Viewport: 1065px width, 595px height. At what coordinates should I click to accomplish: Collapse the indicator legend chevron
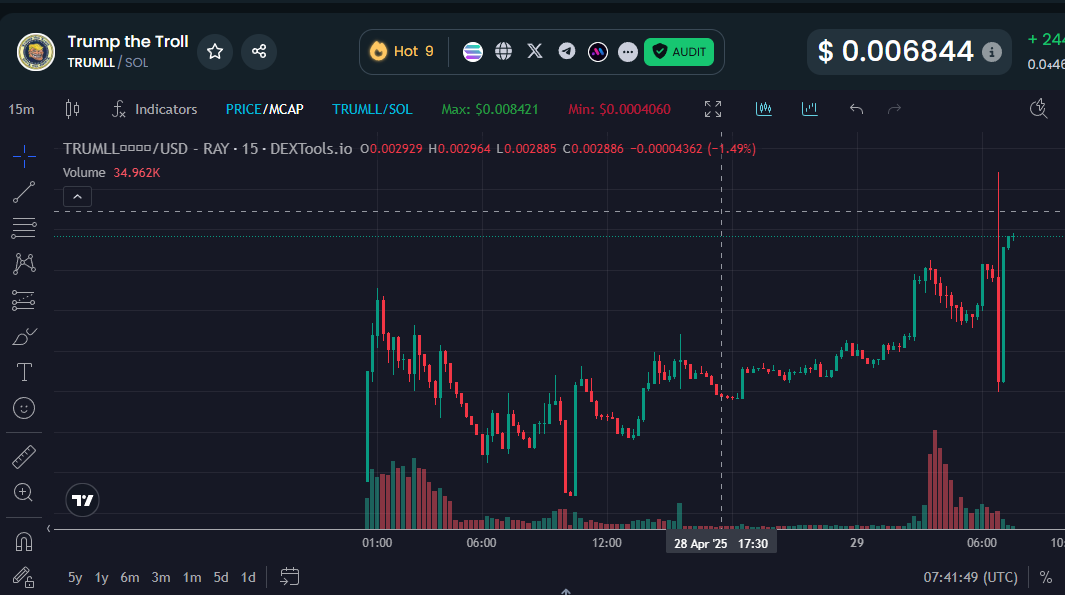pyautogui.click(x=77, y=197)
